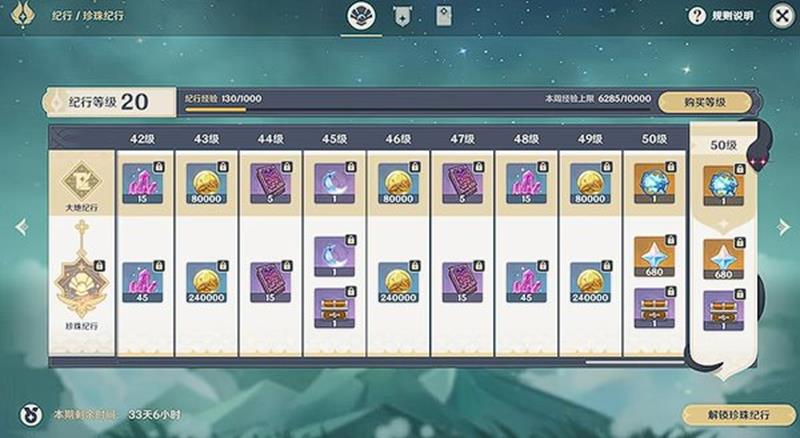Screen dimensions: 800x438
Task: Click the question mark rules icon
Action: [x=696, y=16]
